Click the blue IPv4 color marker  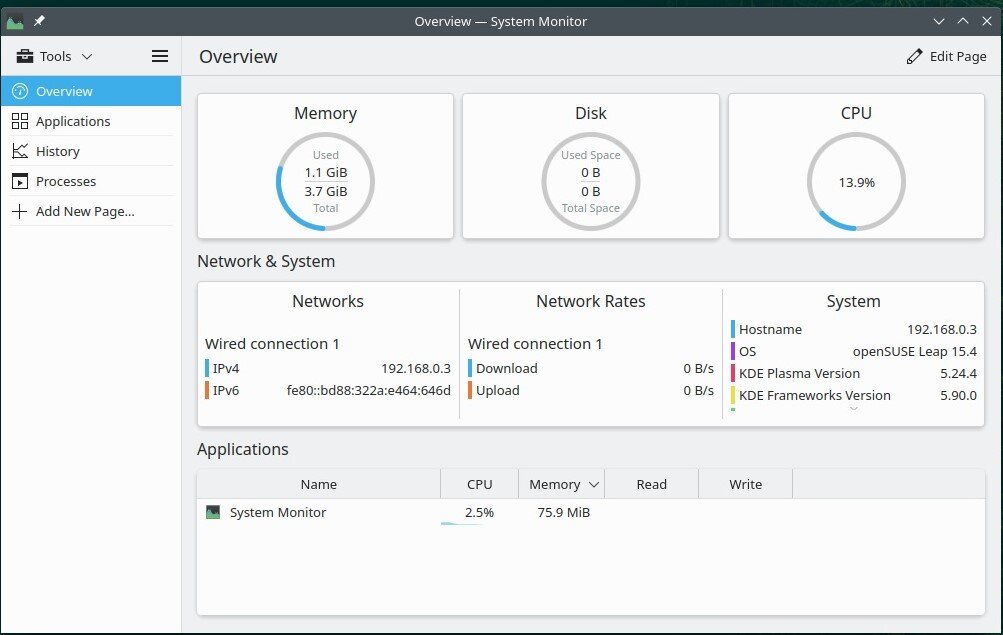pyautogui.click(x=207, y=368)
